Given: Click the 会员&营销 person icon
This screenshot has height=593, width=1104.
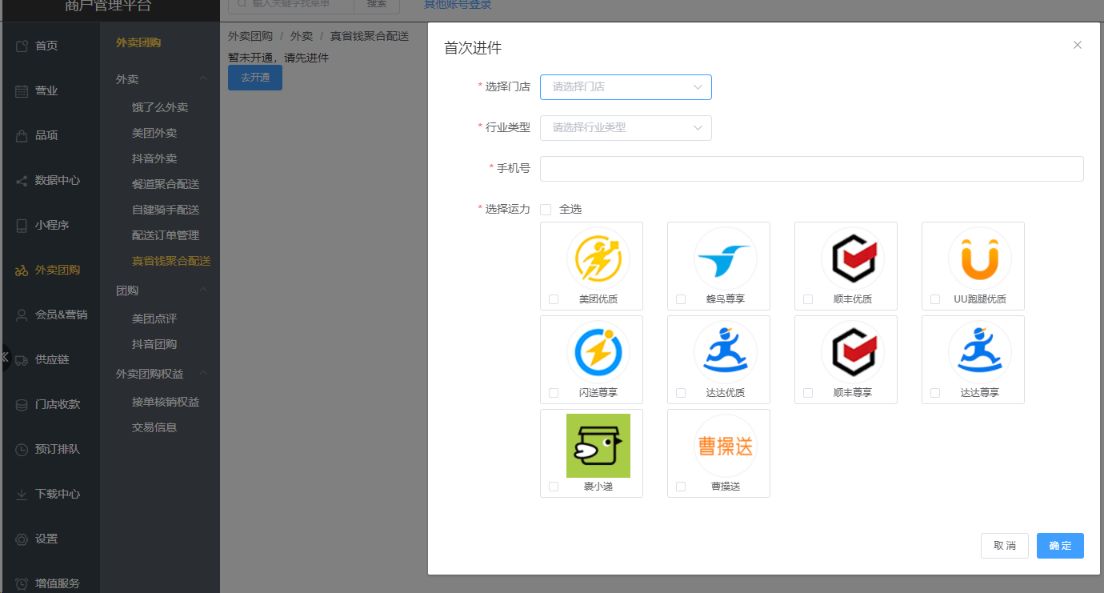Looking at the screenshot, I should tap(22, 315).
